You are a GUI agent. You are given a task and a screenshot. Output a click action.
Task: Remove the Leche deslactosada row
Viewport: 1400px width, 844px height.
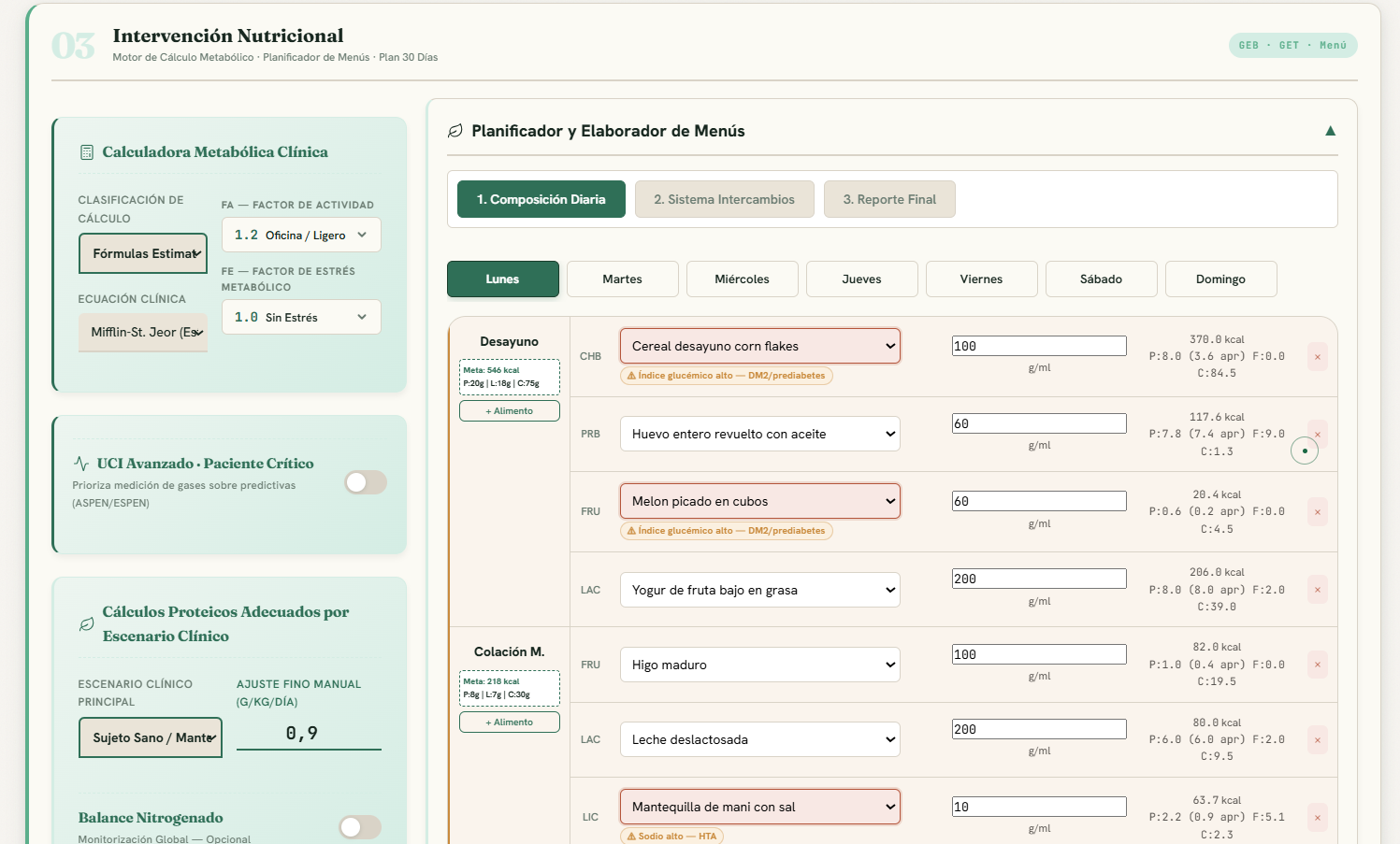pos(1318,739)
